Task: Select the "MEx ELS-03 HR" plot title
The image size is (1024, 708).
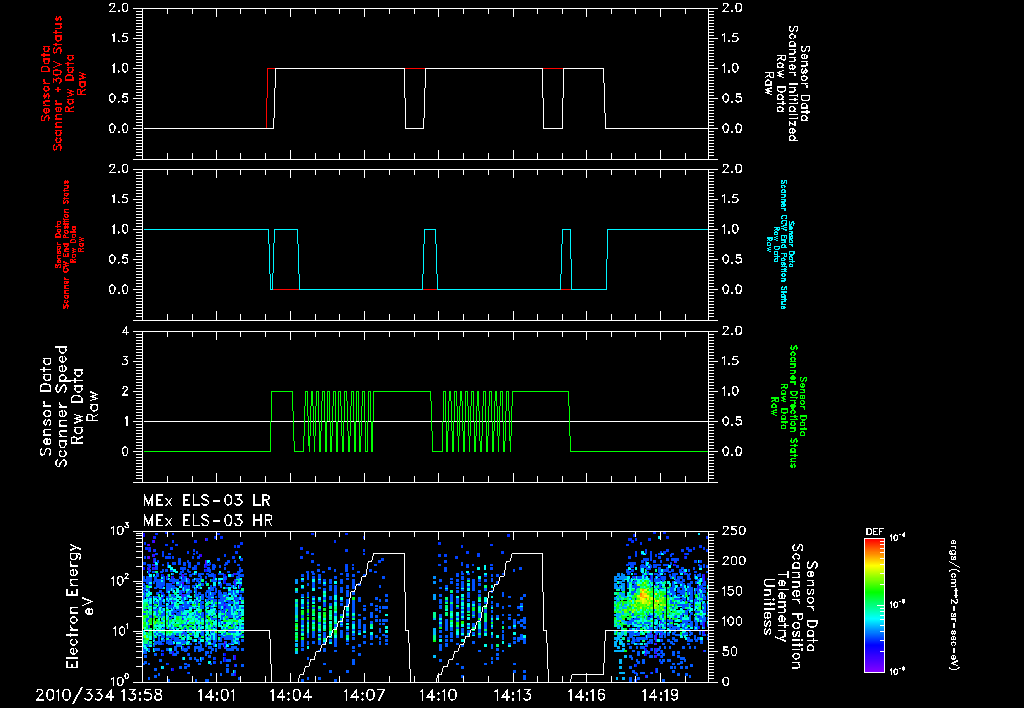Action: tap(208, 521)
